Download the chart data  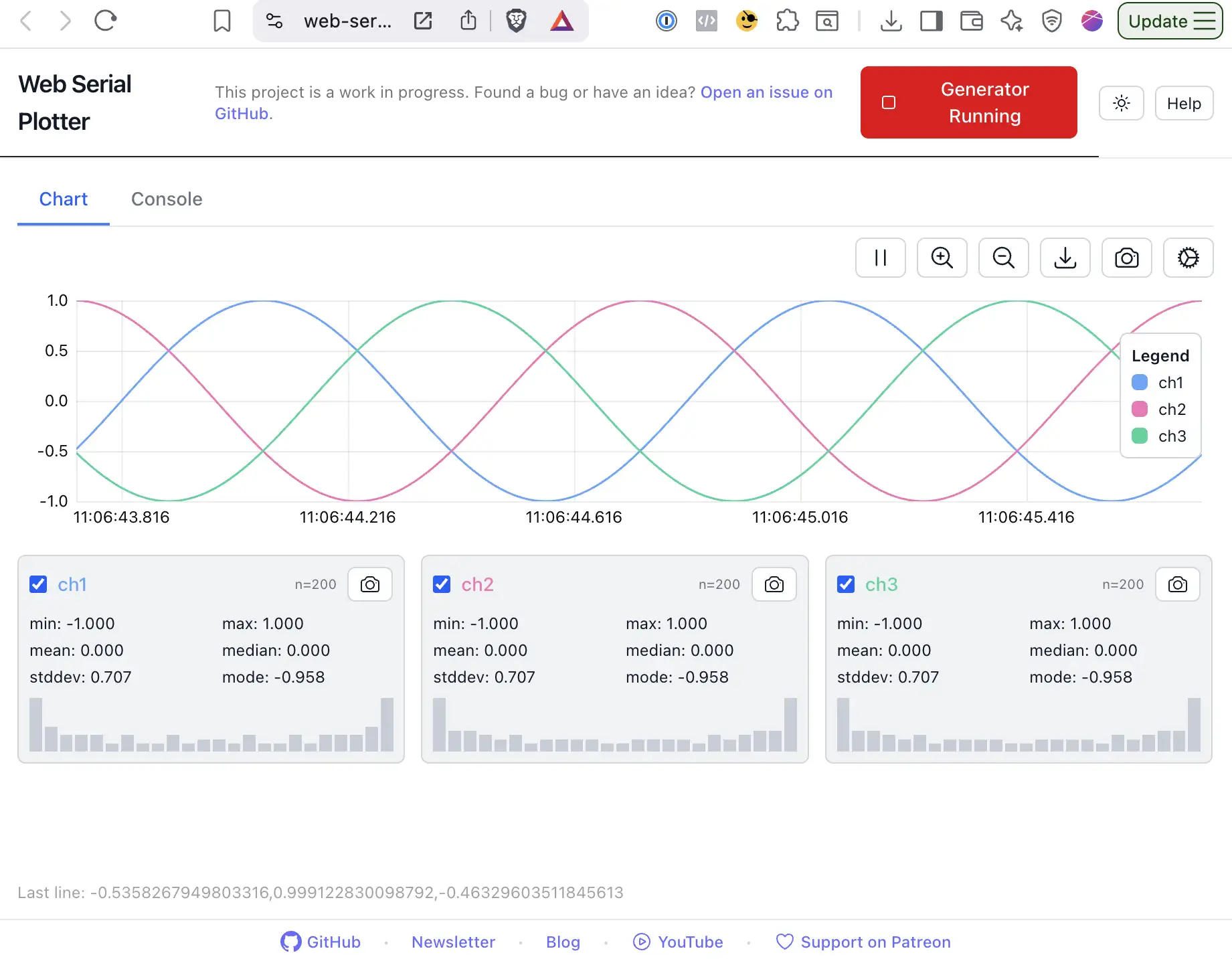coord(1065,258)
